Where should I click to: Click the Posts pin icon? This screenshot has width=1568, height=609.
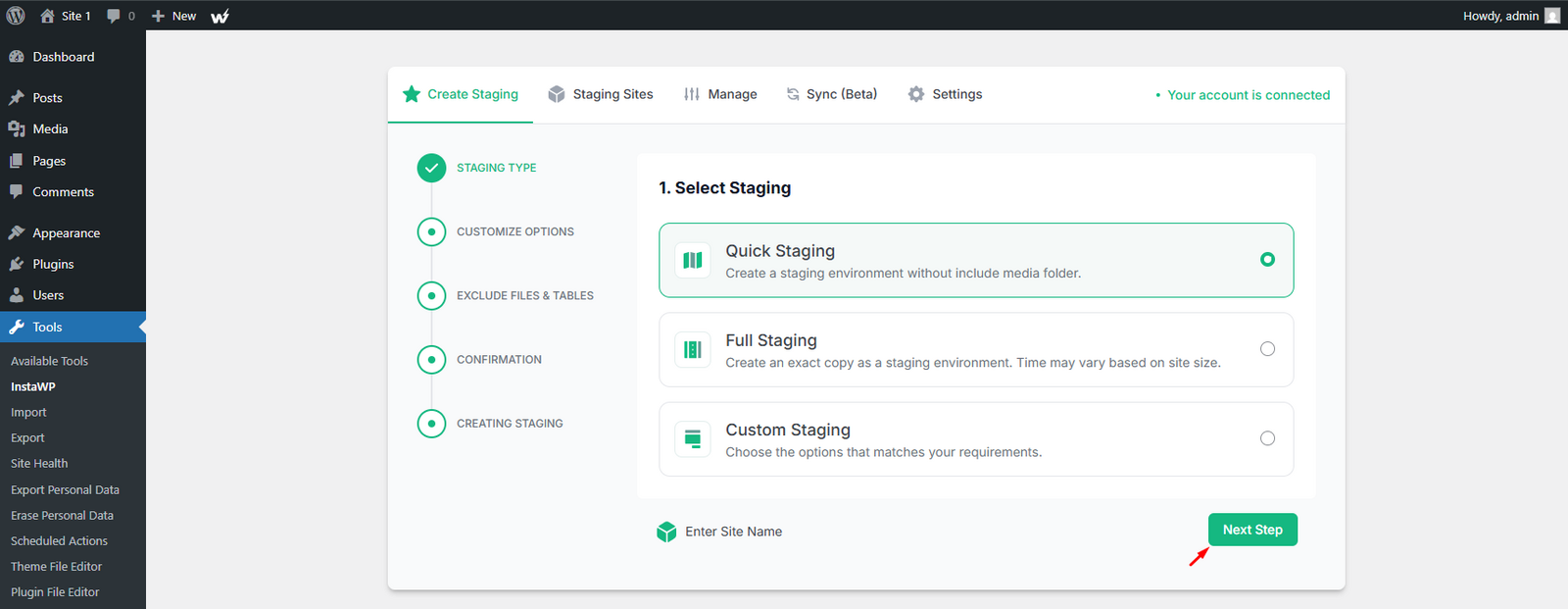pyautogui.click(x=17, y=98)
